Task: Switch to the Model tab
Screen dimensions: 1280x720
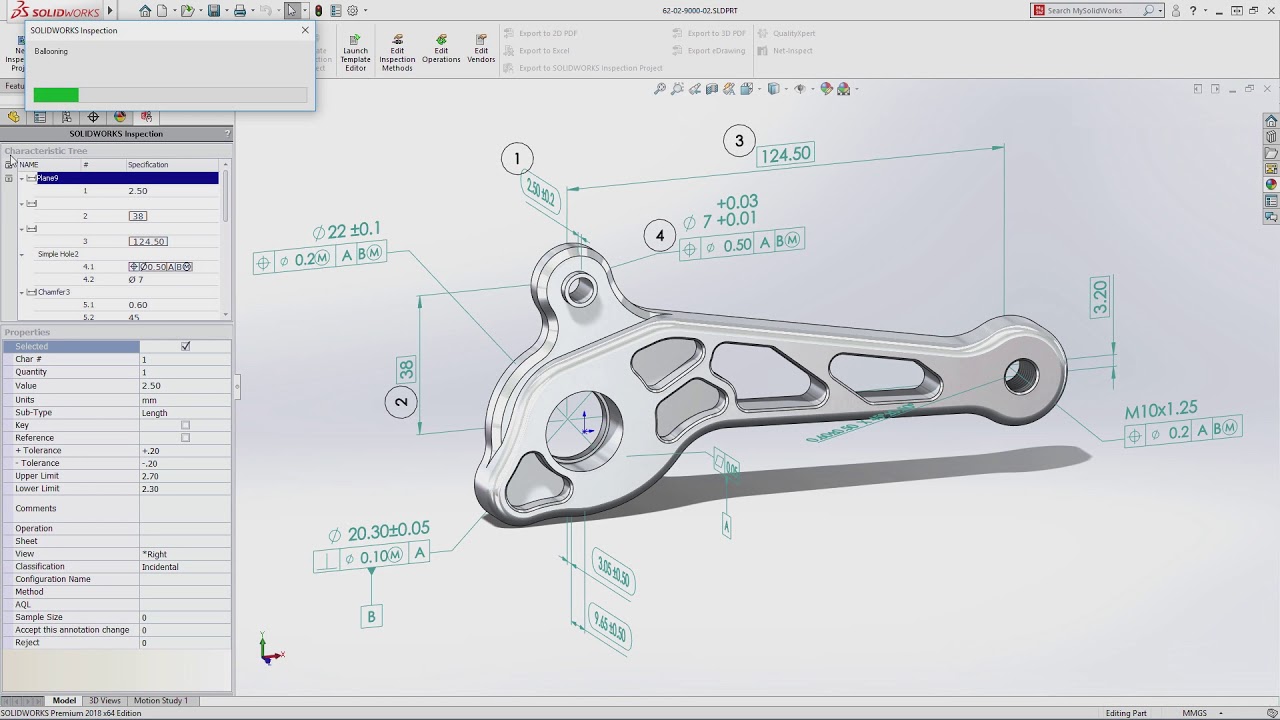Action: pyautogui.click(x=64, y=700)
